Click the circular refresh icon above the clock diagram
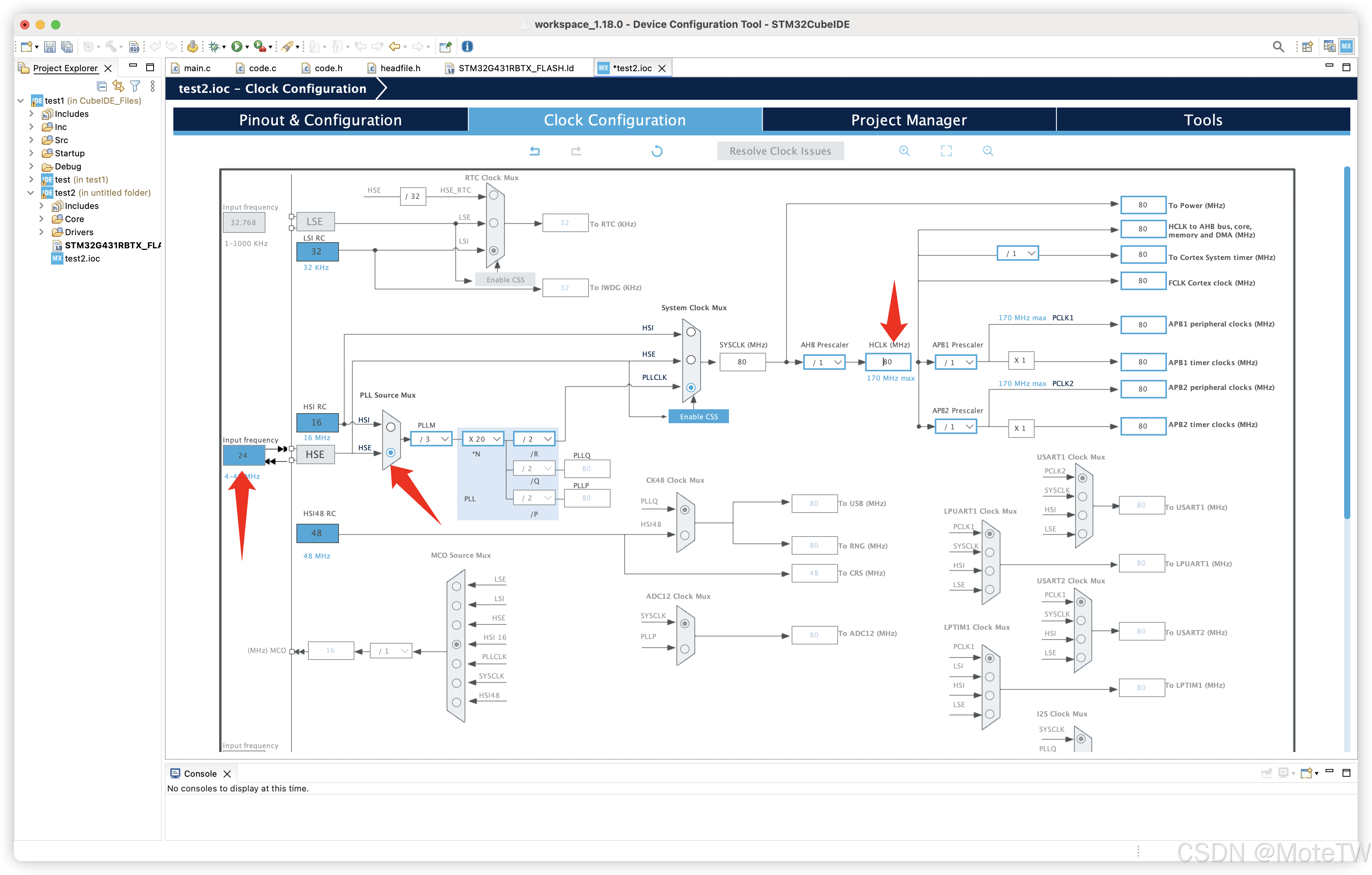 click(657, 151)
